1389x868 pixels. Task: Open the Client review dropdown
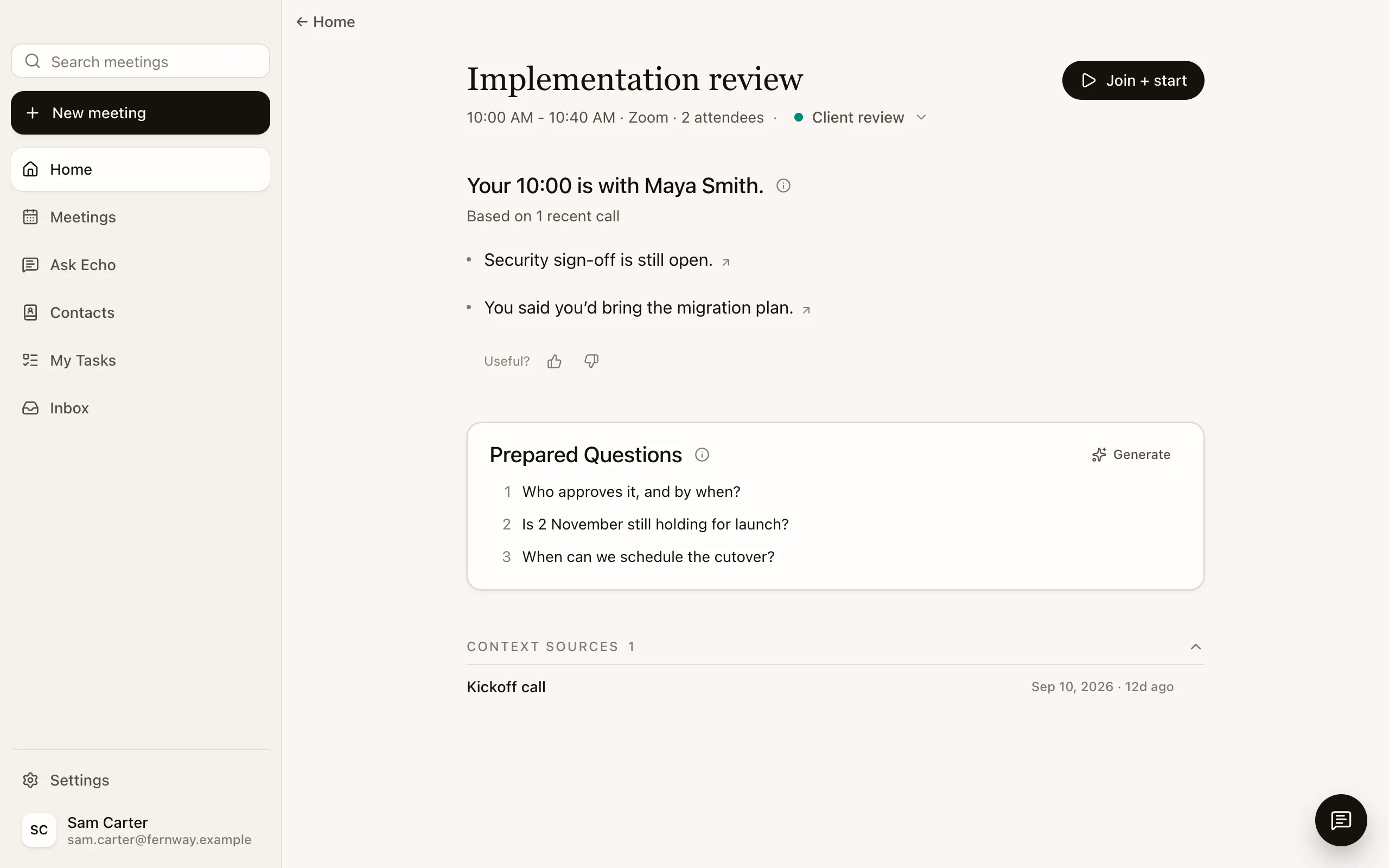pos(860,117)
